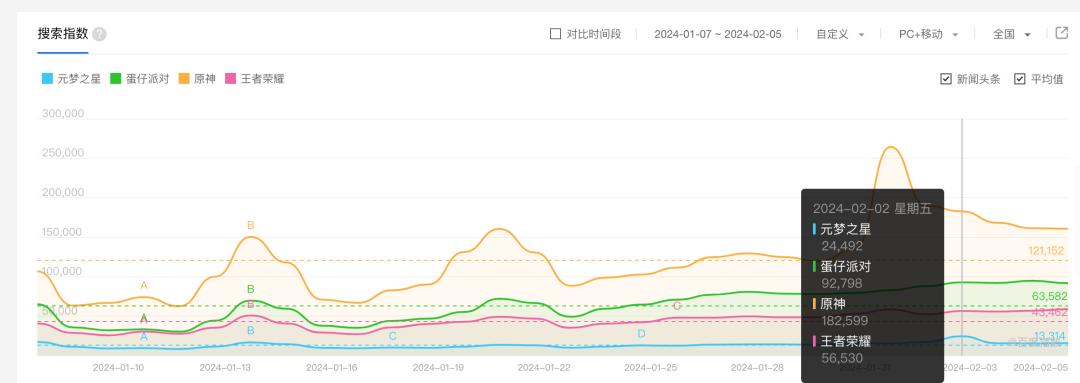Screen dimensions: 1080x383
Task: Click pink news marker C near 2024-01-25
Action: pyautogui.click(x=677, y=306)
